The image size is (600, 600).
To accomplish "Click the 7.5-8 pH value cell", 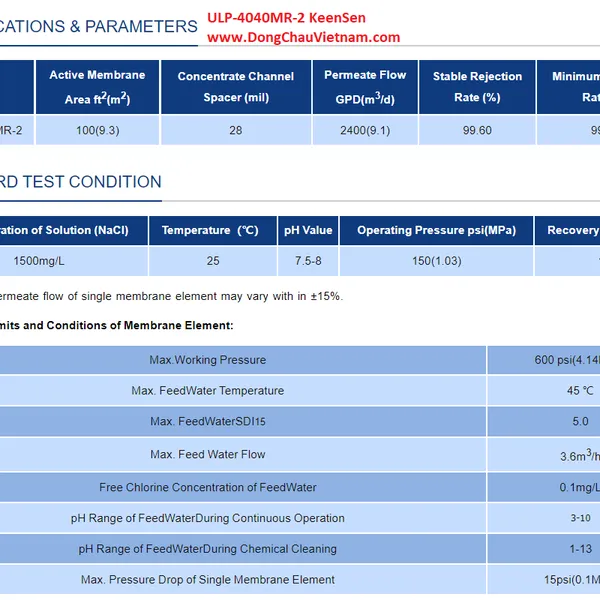I will (x=308, y=261).
